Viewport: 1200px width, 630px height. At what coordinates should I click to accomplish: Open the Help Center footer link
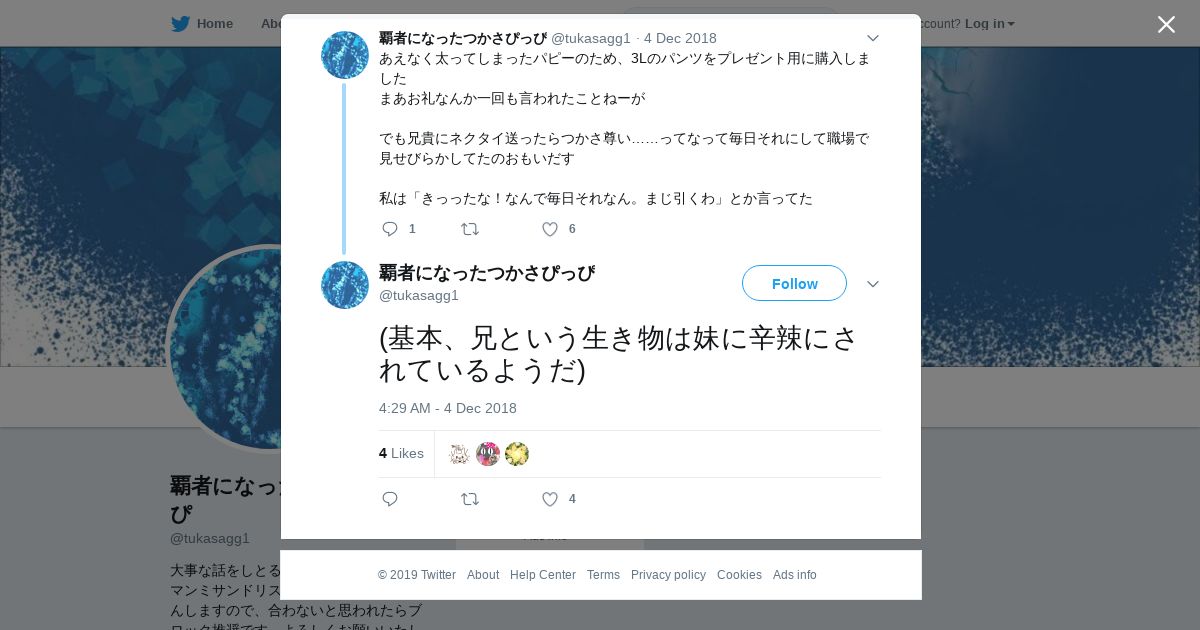point(543,575)
